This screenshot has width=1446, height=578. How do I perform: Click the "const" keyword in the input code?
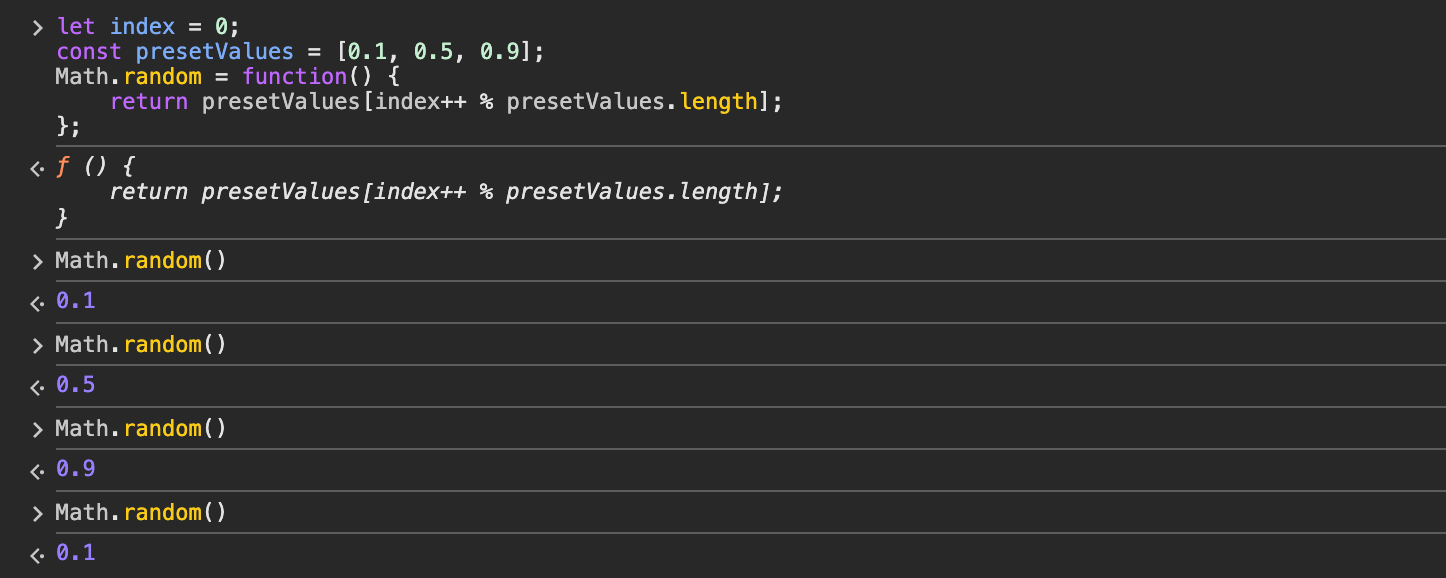pyautogui.click(x=88, y=52)
